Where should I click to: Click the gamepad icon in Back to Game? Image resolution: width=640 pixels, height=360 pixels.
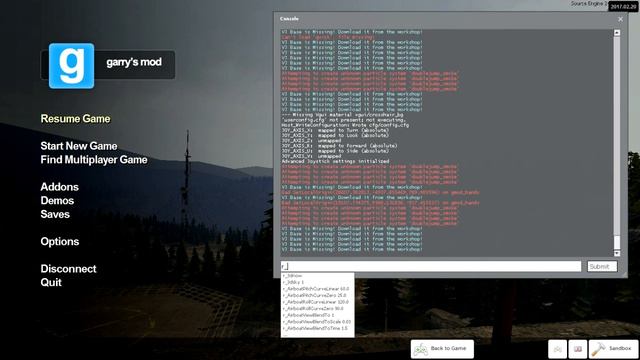click(420, 349)
